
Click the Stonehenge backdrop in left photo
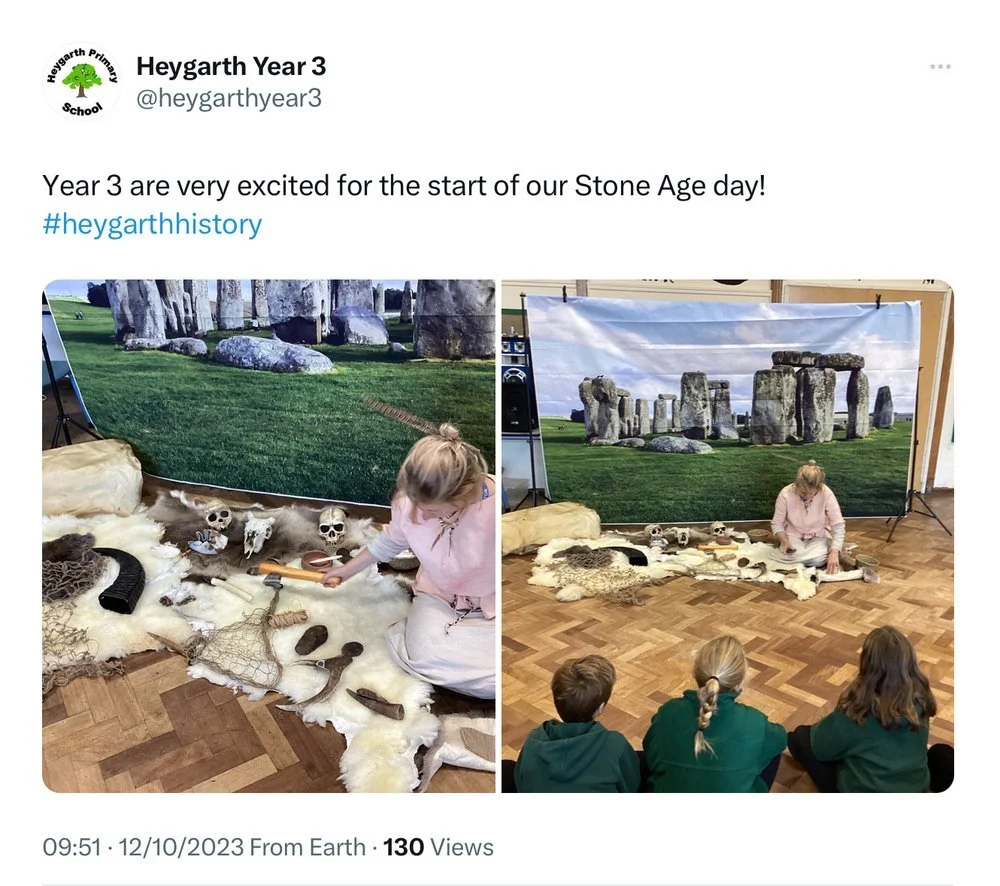pos(274,376)
